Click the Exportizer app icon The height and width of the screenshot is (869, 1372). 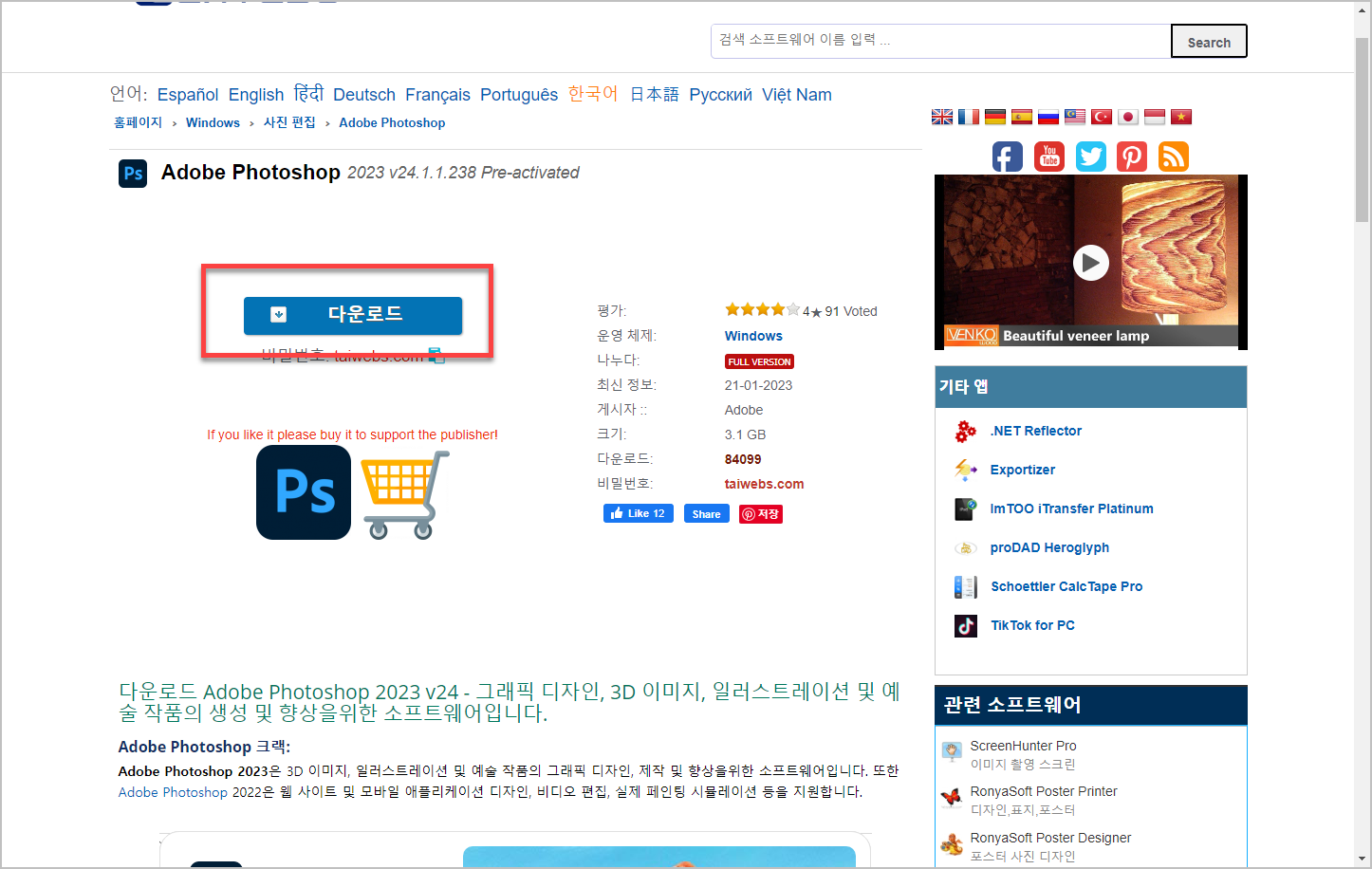(x=965, y=470)
